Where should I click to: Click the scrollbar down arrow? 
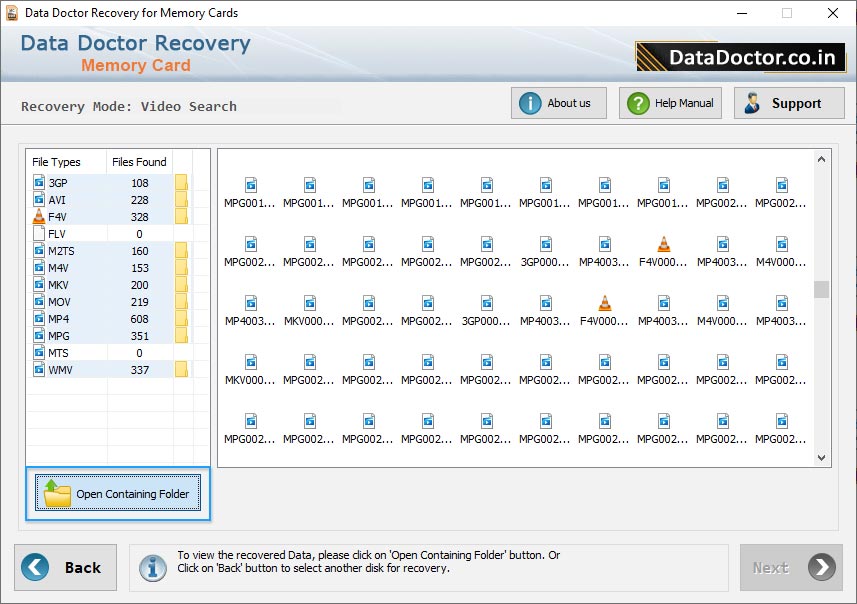[x=821, y=457]
